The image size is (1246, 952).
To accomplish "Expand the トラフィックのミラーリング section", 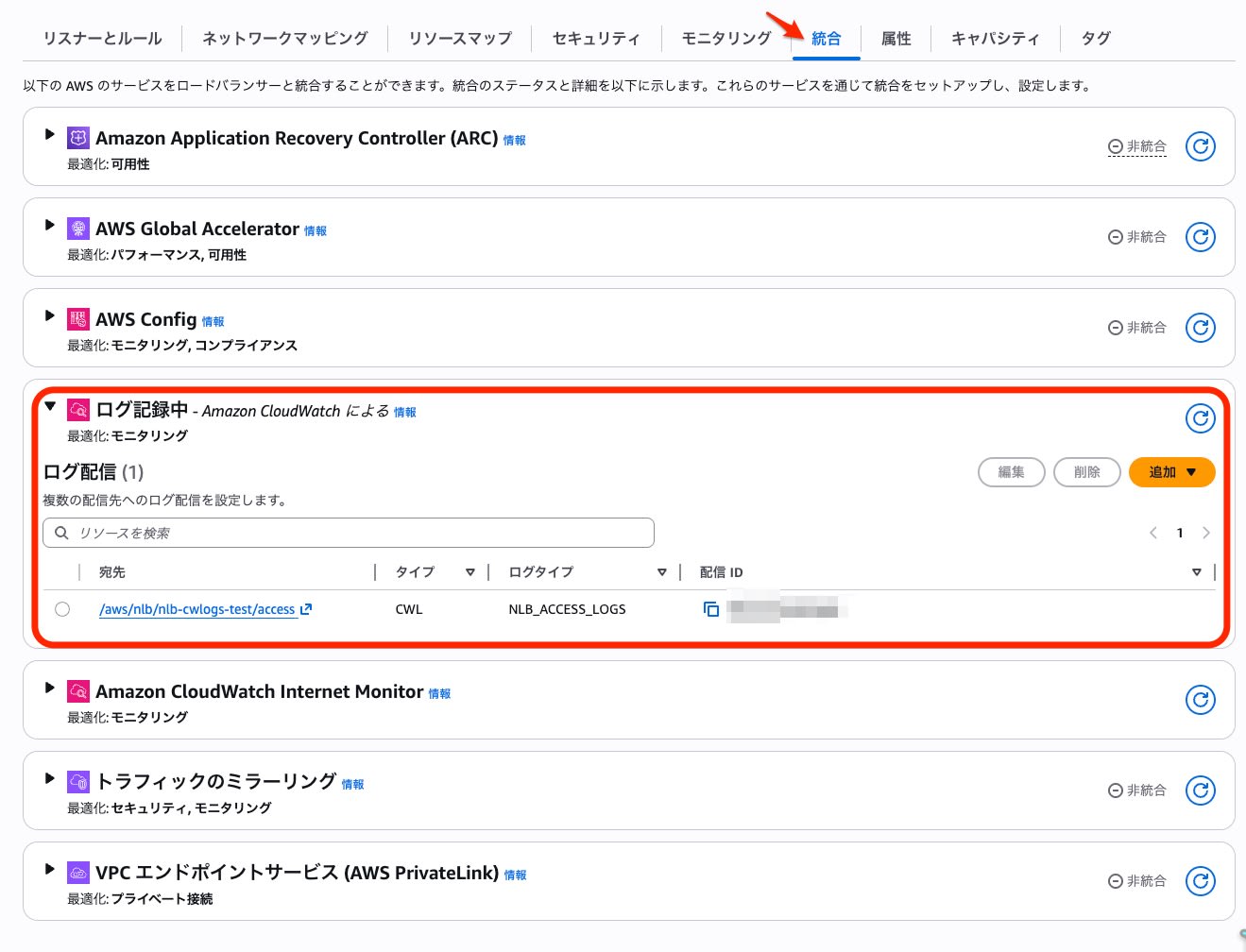I will (50, 778).
